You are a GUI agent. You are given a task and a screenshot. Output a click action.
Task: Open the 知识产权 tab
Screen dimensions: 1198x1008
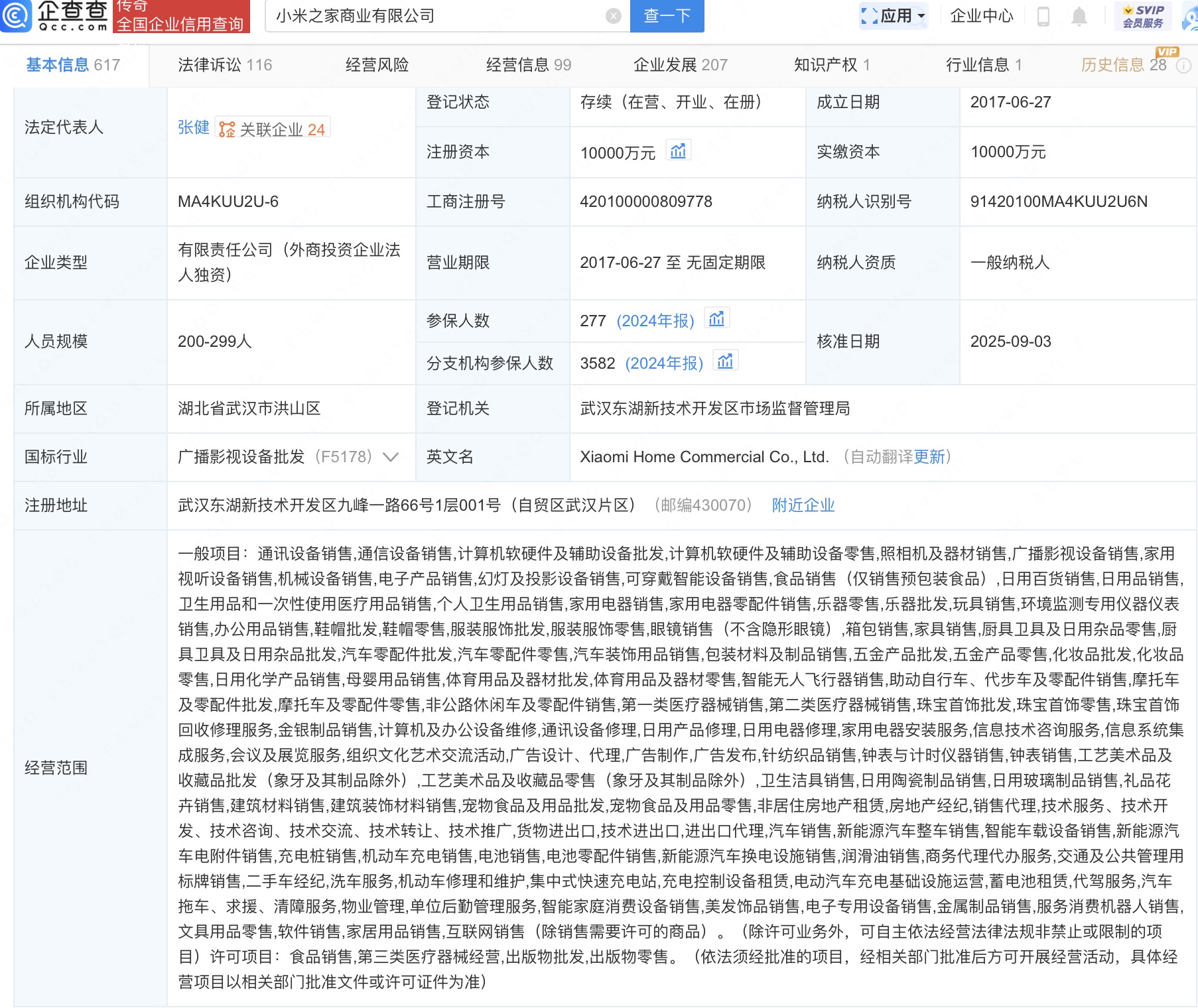pos(832,65)
